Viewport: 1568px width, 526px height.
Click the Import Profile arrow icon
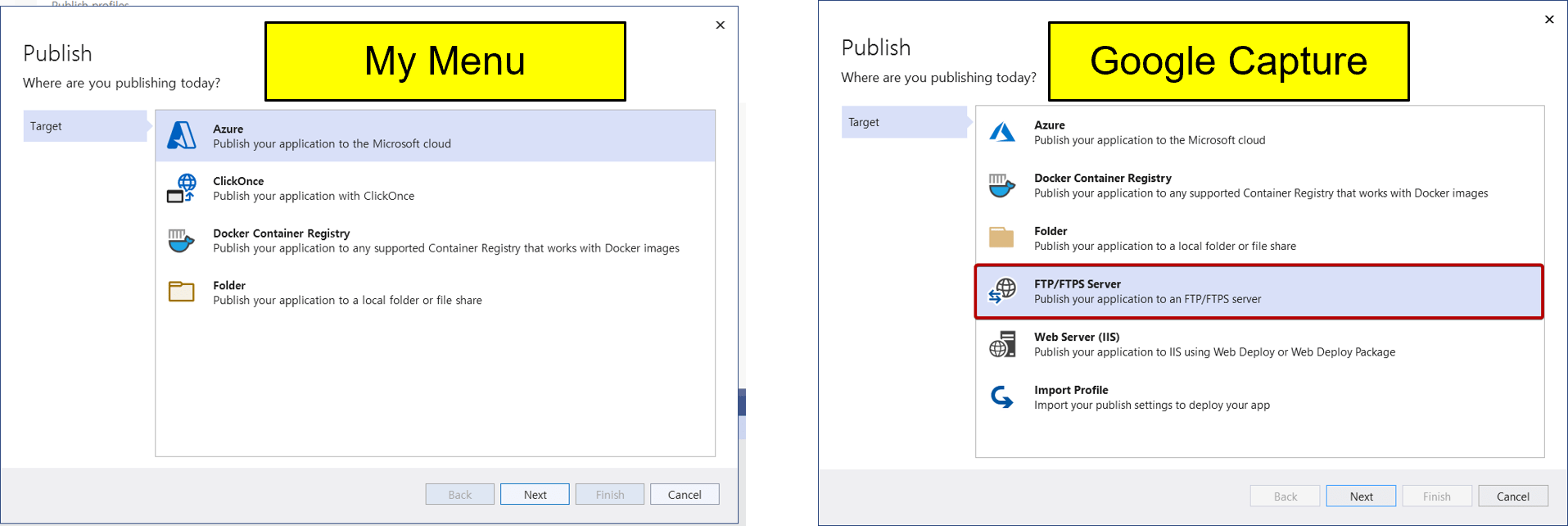click(1002, 397)
